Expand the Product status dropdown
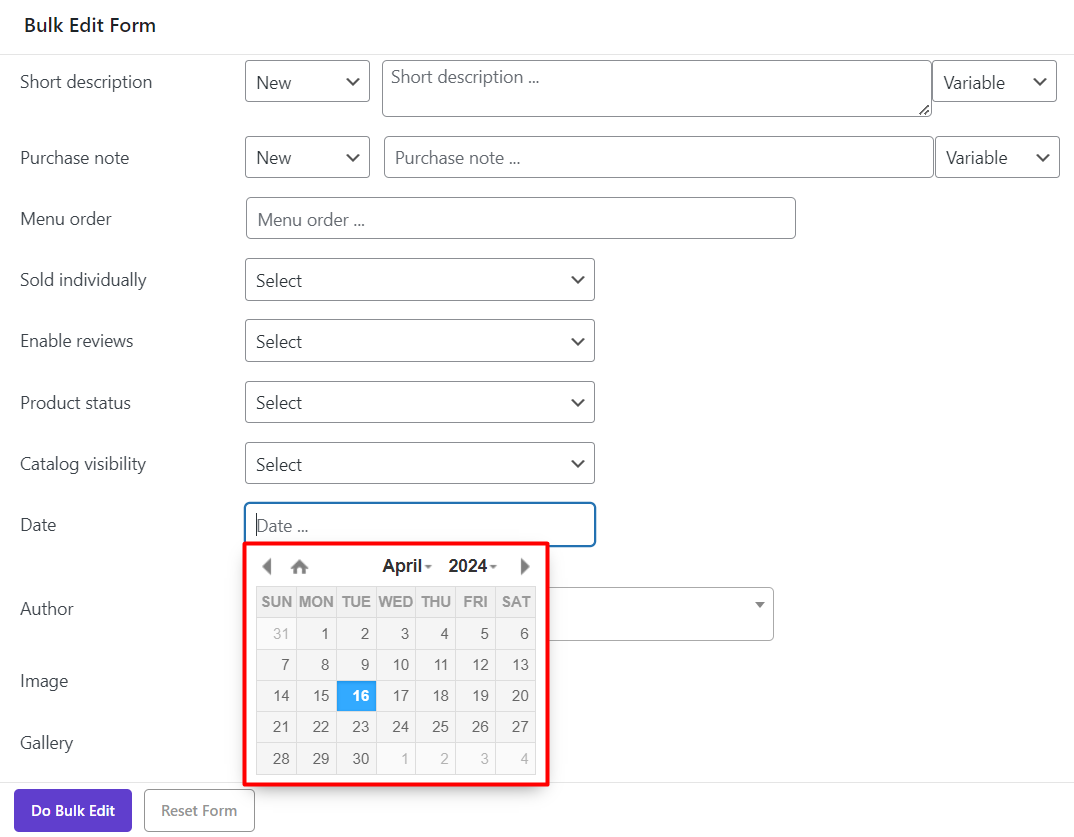 (x=419, y=403)
